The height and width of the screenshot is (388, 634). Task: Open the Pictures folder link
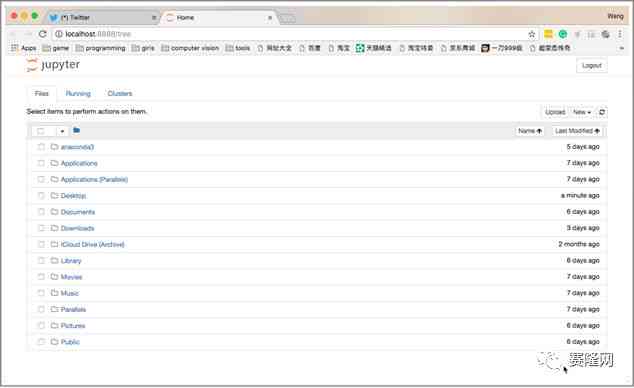click(73, 325)
